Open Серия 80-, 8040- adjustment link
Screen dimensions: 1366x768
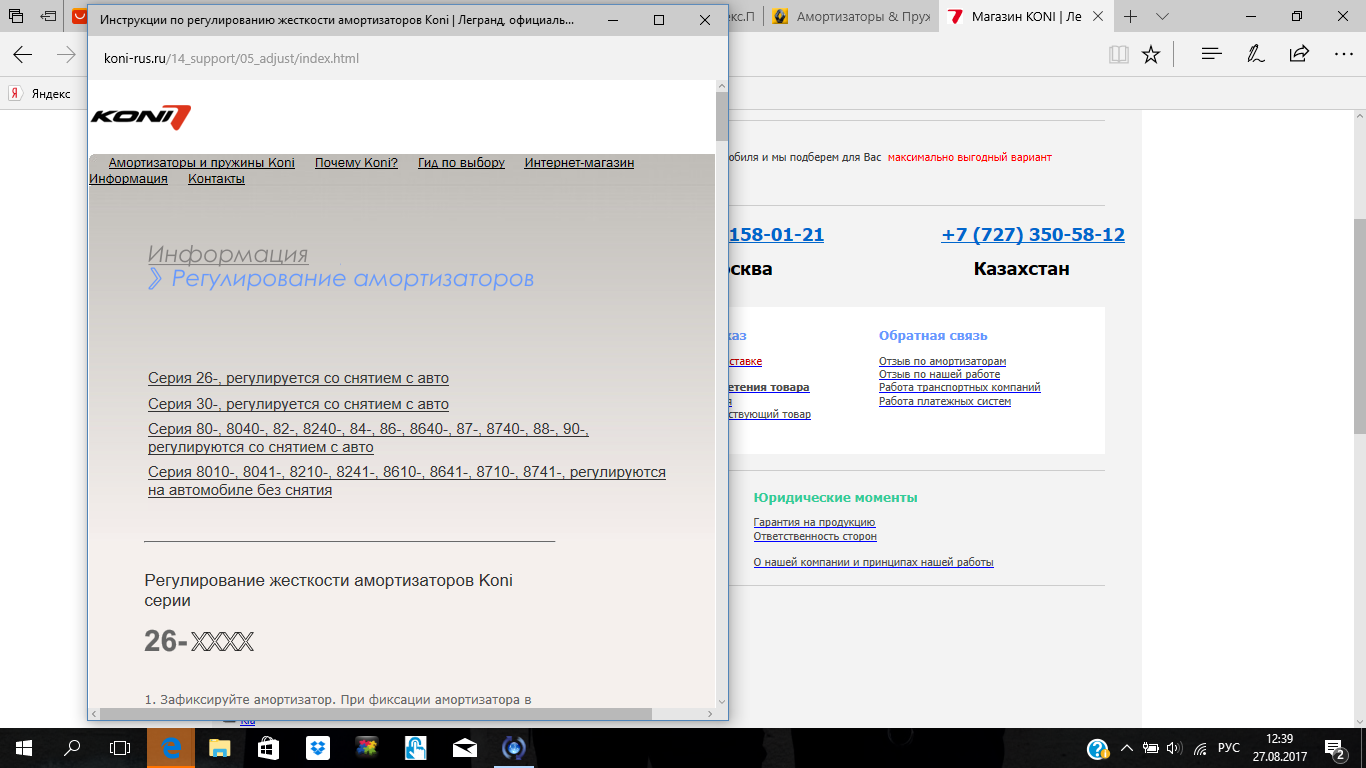click(368, 438)
